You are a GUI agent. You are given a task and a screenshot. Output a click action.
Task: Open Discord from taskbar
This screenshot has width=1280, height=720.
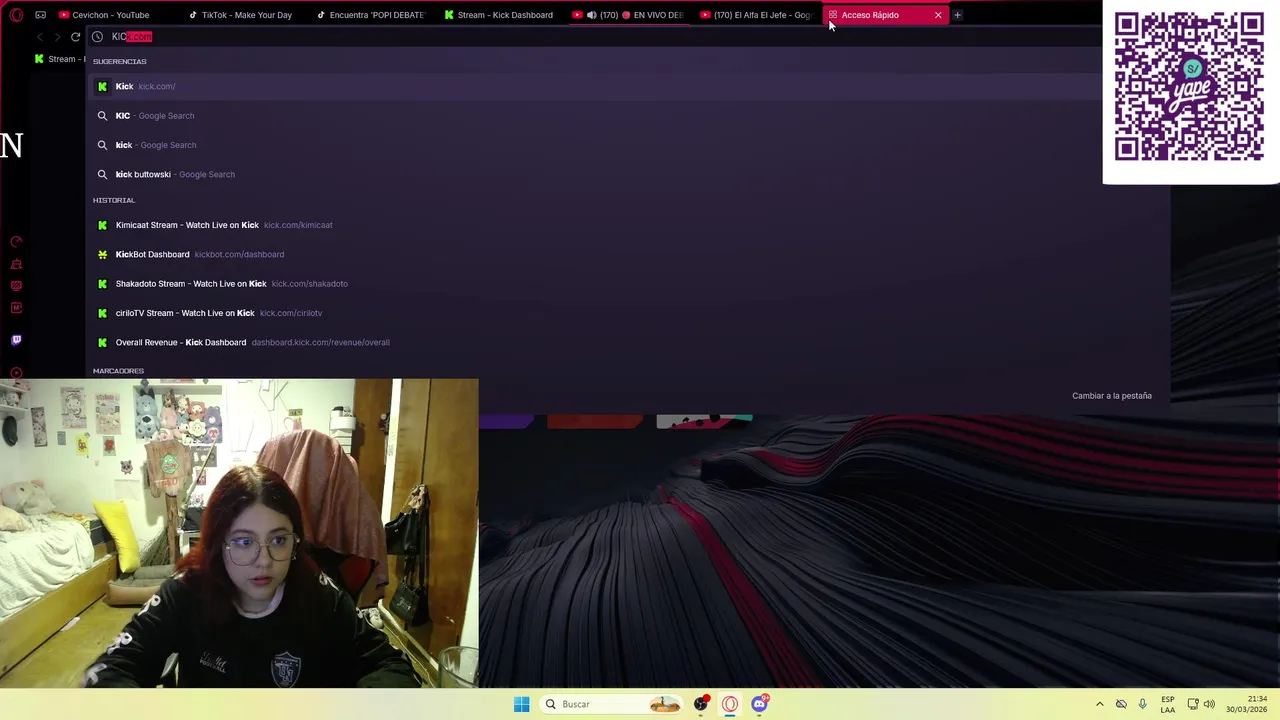759,704
